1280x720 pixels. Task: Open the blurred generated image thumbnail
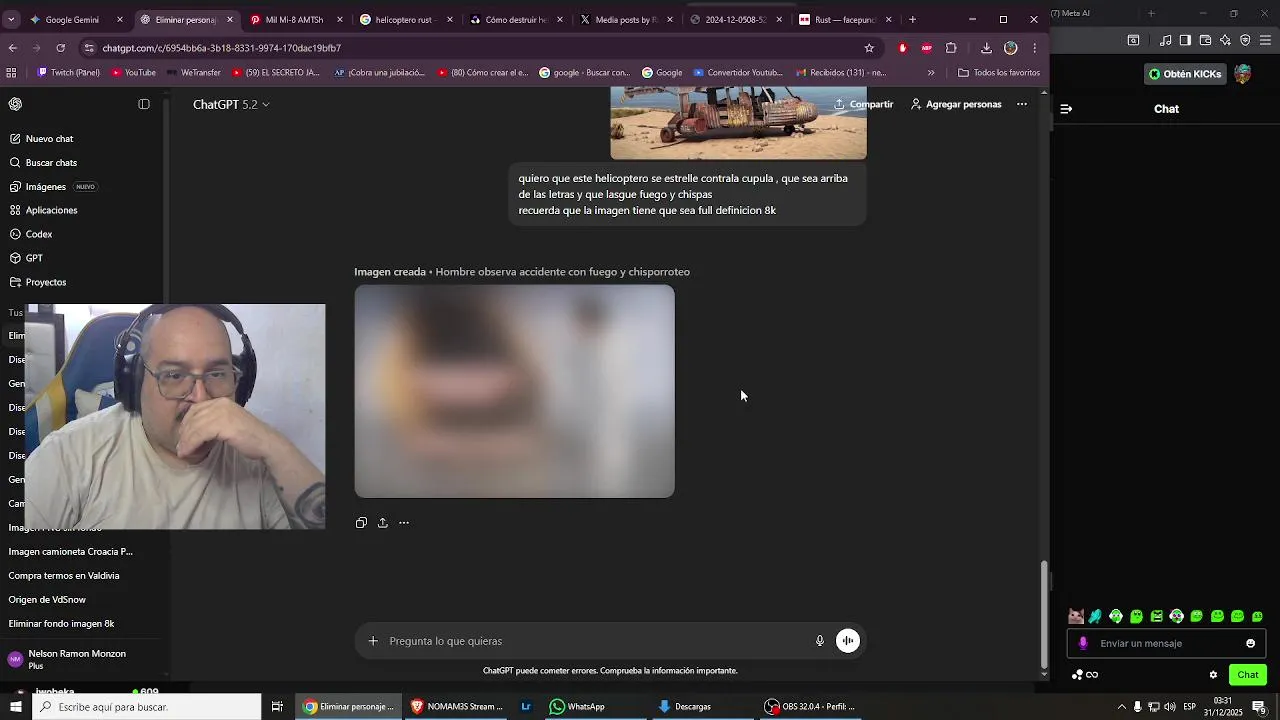tap(514, 391)
